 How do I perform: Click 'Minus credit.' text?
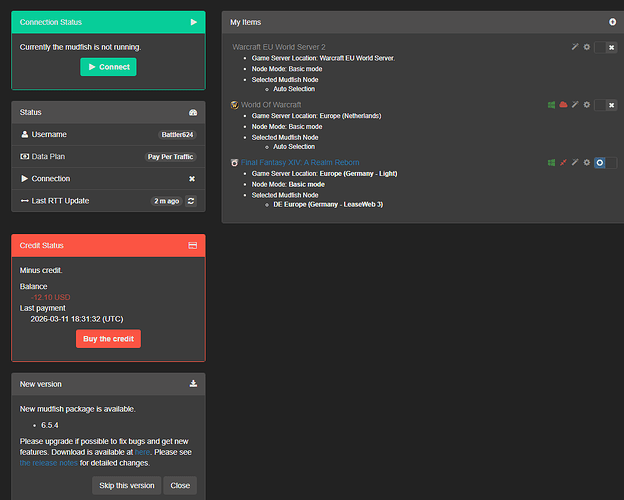tap(41, 270)
